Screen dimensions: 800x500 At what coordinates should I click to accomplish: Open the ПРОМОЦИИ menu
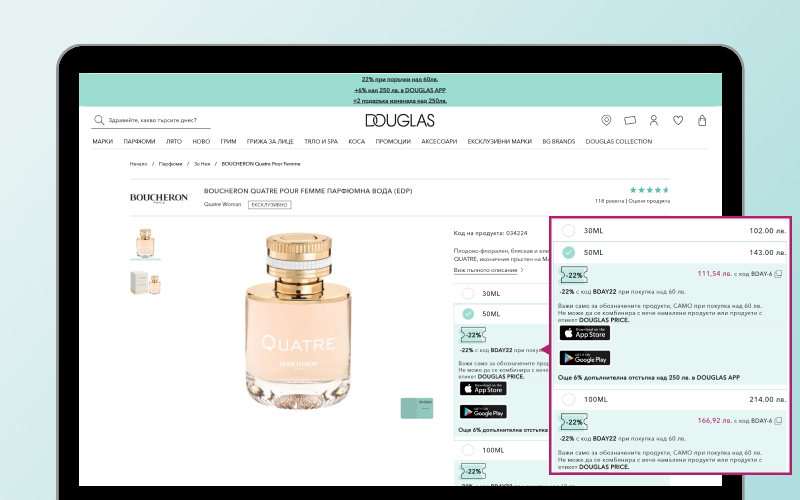[393, 141]
